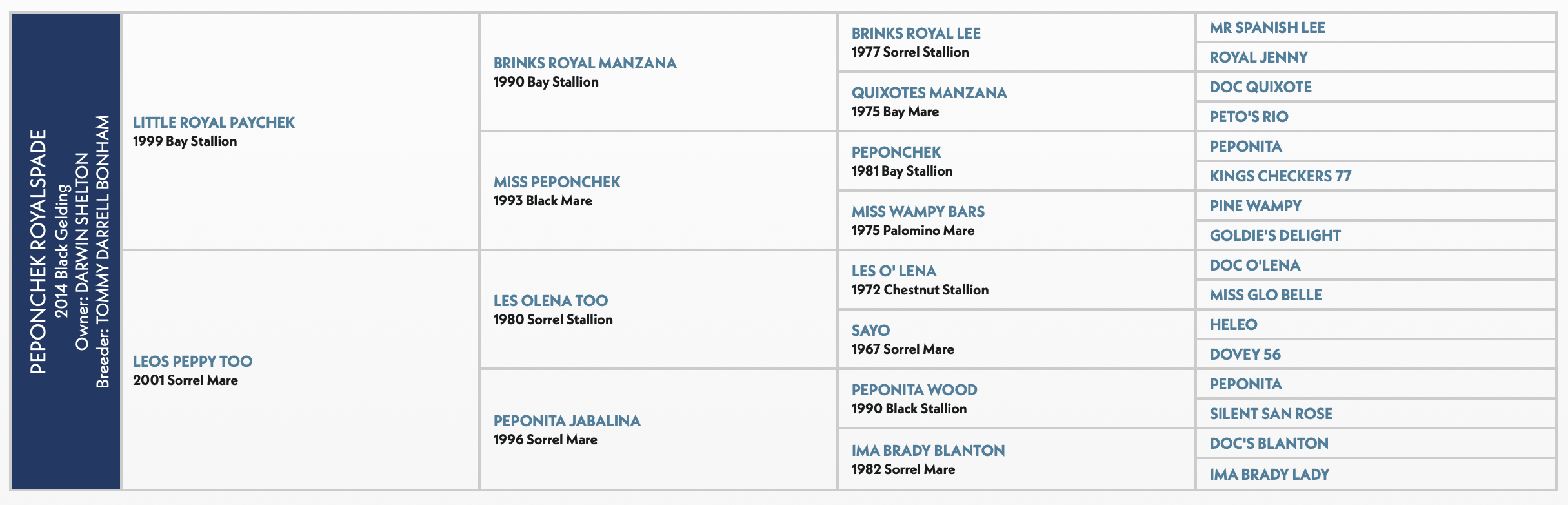The image size is (1568, 505).
Task: Open the BRINKS ROYAL LEE stallion page
Action: point(916,34)
